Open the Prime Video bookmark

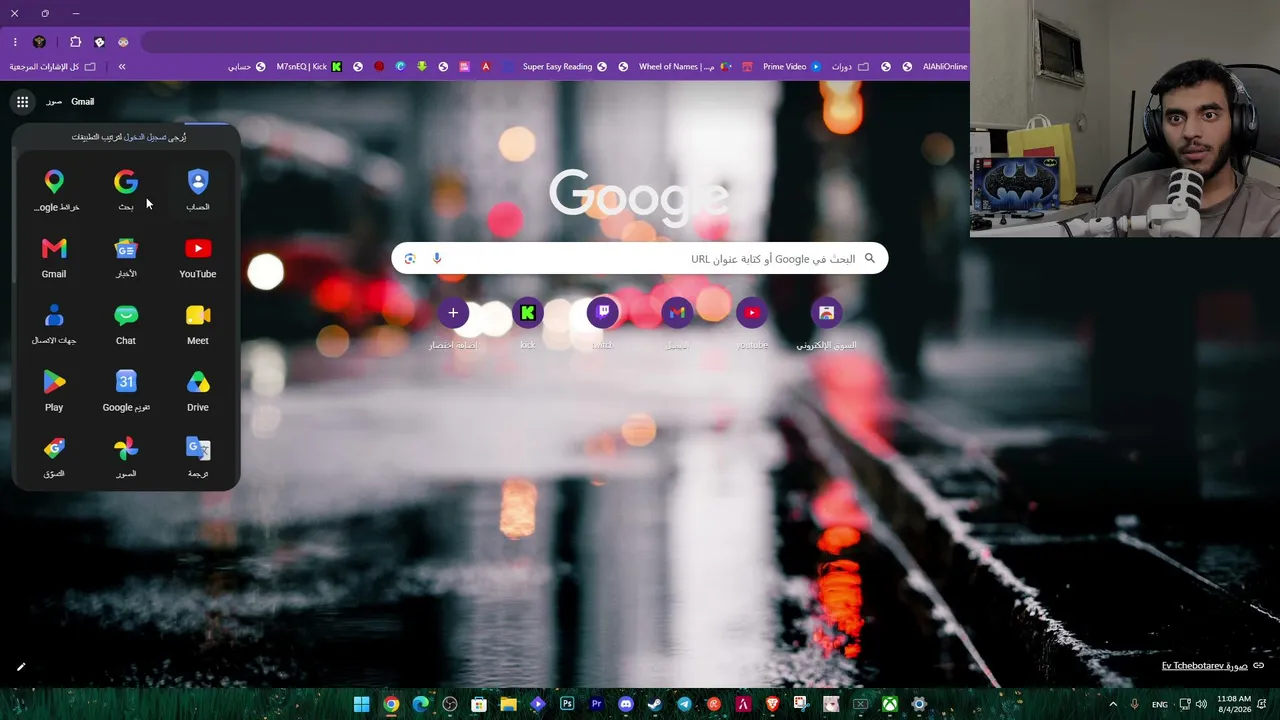pos(791,67)
